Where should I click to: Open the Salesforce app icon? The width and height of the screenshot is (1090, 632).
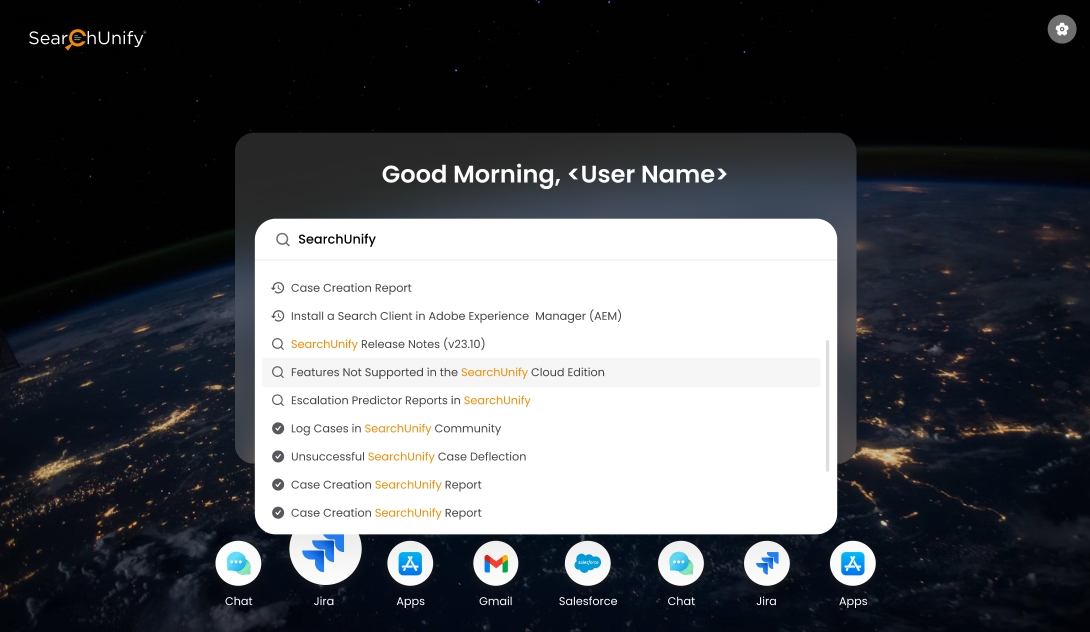[x=587, y=564]
